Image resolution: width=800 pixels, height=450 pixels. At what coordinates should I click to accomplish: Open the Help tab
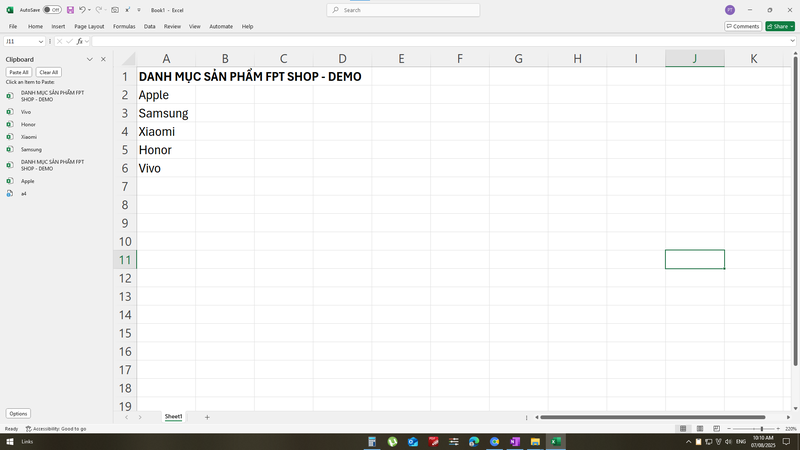coord(247,27)
